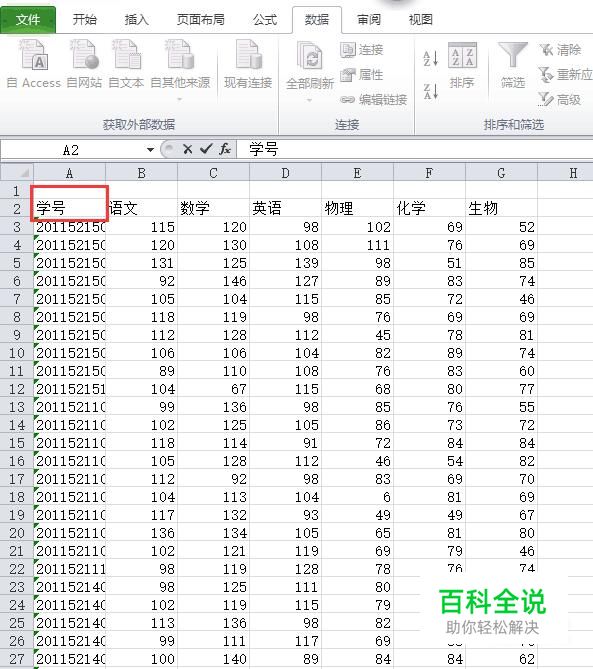Click the 数学 header cell
Screen dimensions: 593x669
(x=213, y=209)
